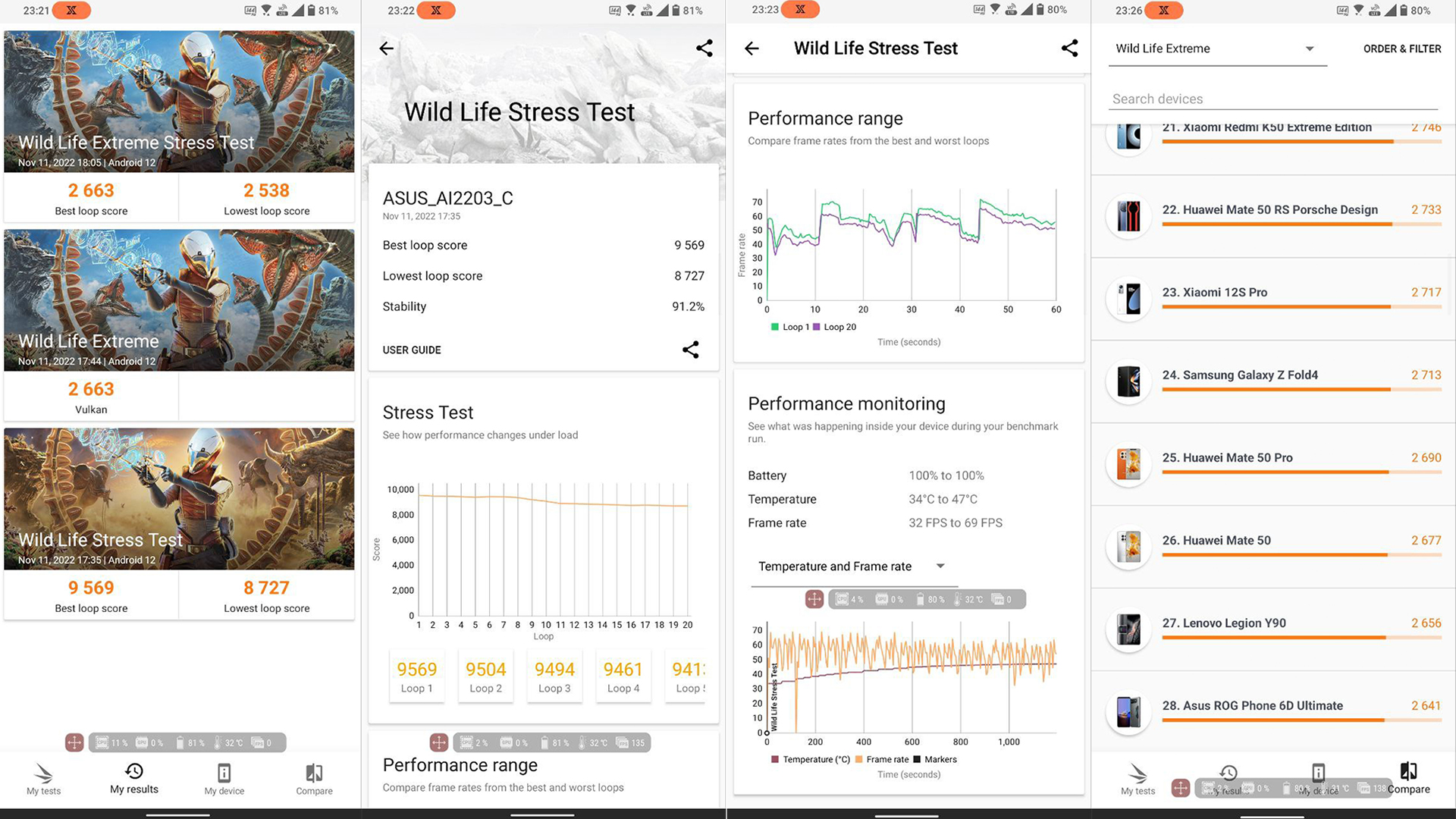Tap Markers legend swatch
Screen dimensions: 1456x819
(918, 759)
